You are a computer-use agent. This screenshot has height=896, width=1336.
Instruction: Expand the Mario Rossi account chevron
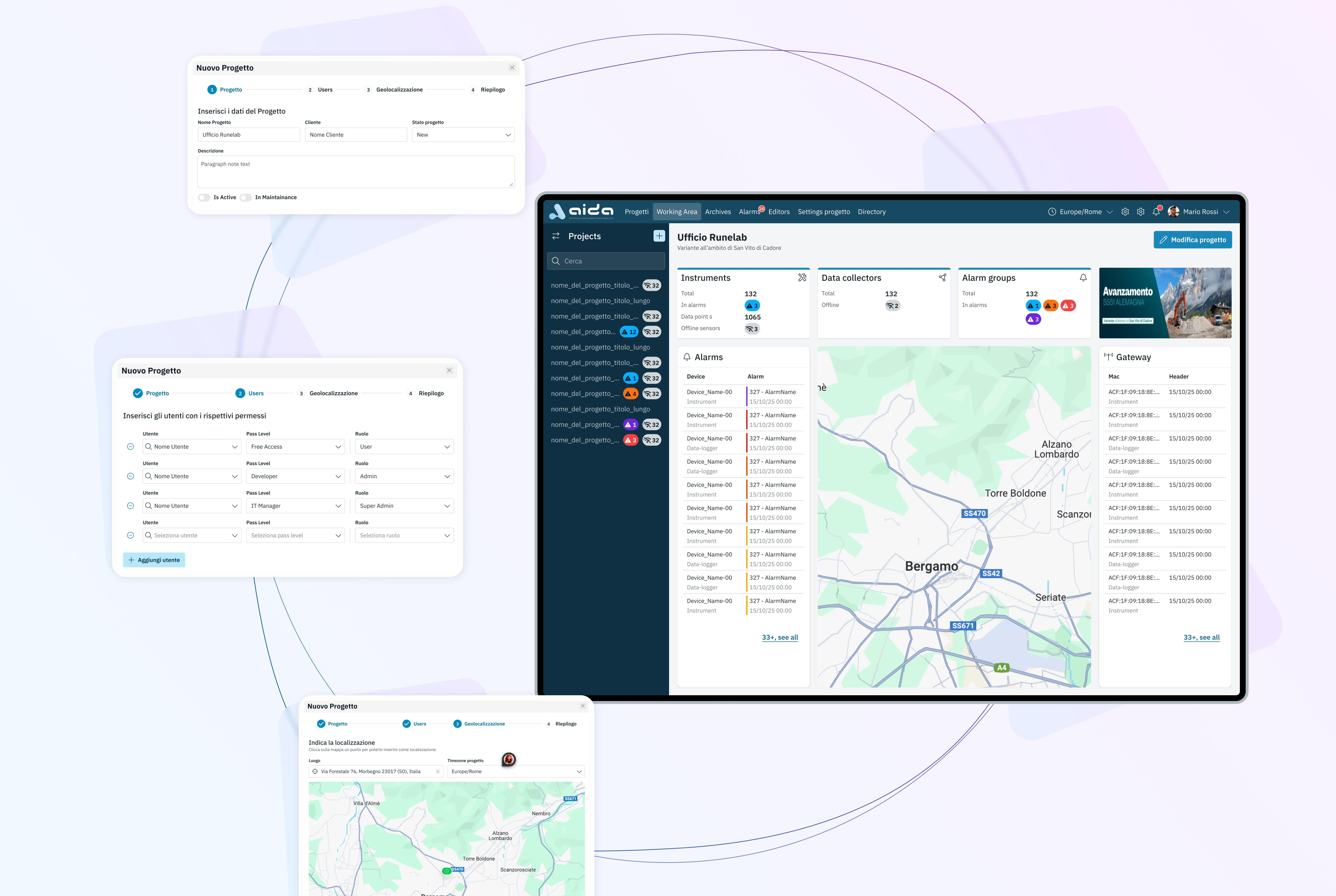1226,212
